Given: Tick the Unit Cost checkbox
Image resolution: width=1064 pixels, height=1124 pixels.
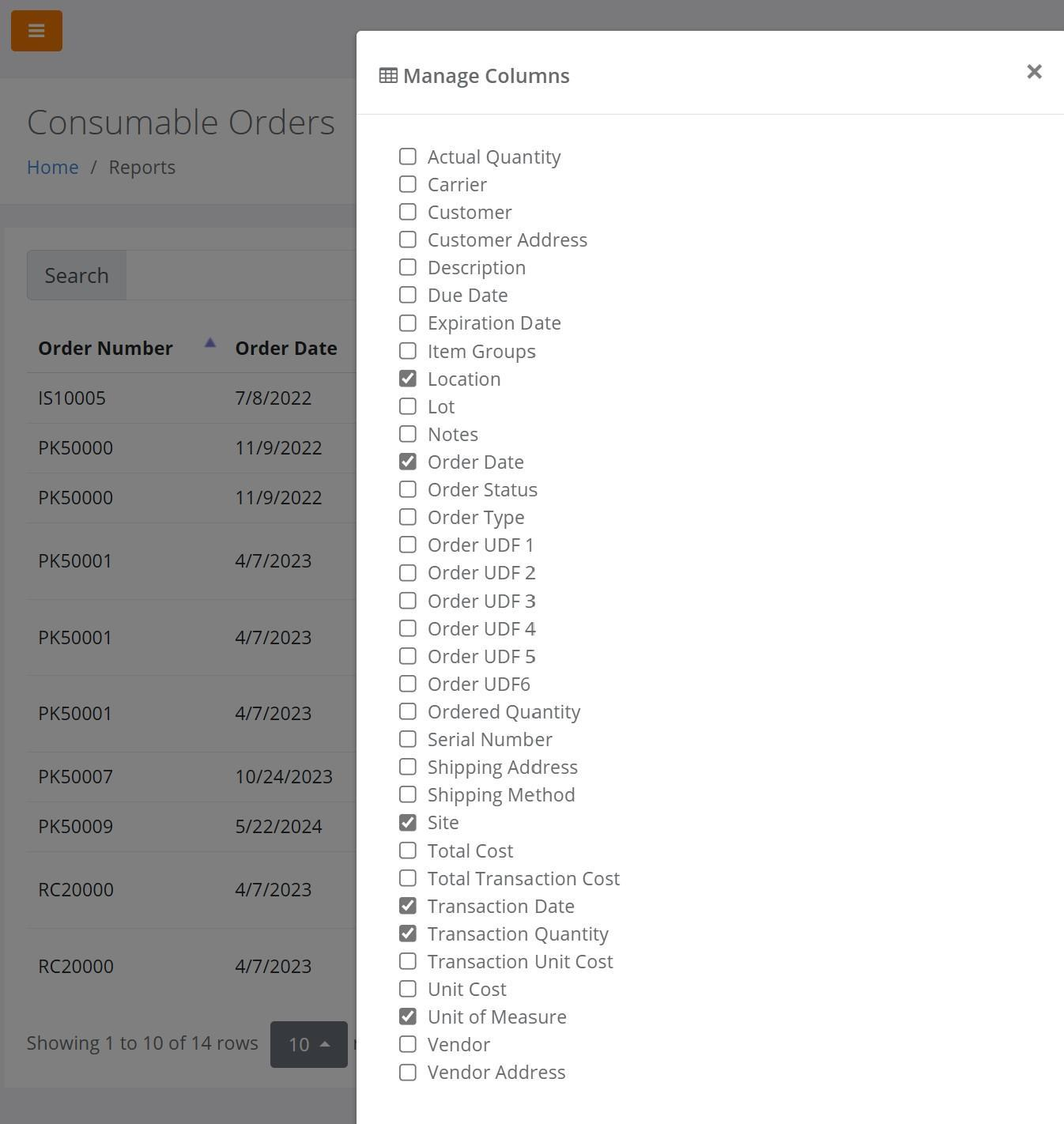Looking at the screenshot, I should click(x=408, y=989).
